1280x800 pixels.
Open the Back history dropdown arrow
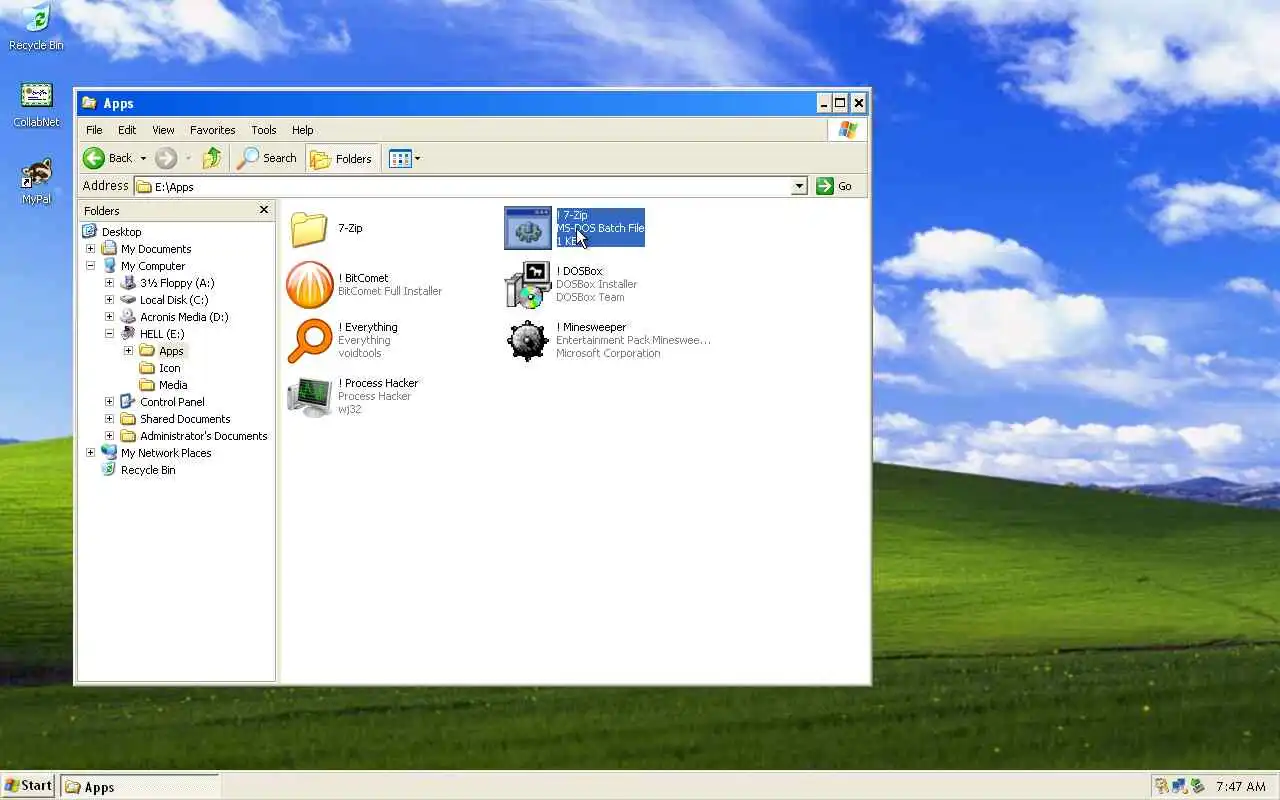[x=143, y=158]
